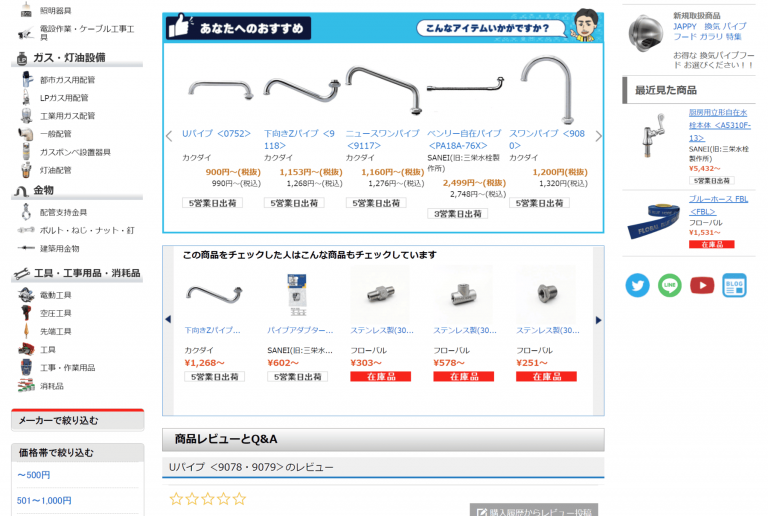Click the ¥578 ステンレス製 tee fitting image
This screenshot has width=768, height=516.
(463, 294)
